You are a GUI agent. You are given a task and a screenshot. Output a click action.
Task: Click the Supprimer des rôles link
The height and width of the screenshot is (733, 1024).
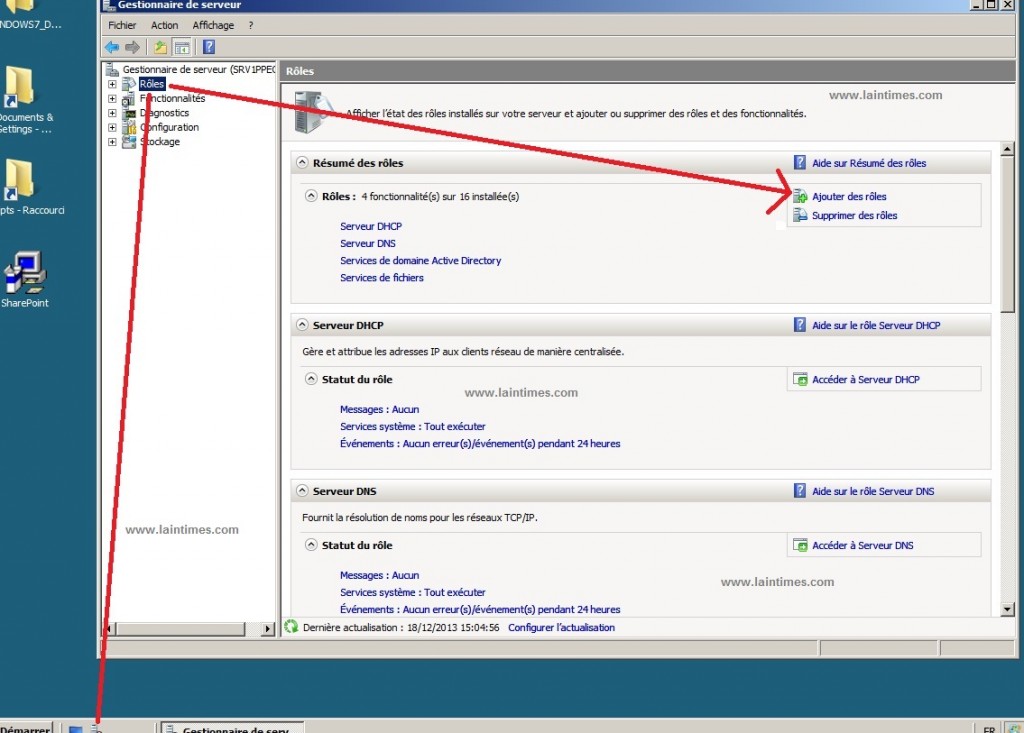[x=854, y=215]
